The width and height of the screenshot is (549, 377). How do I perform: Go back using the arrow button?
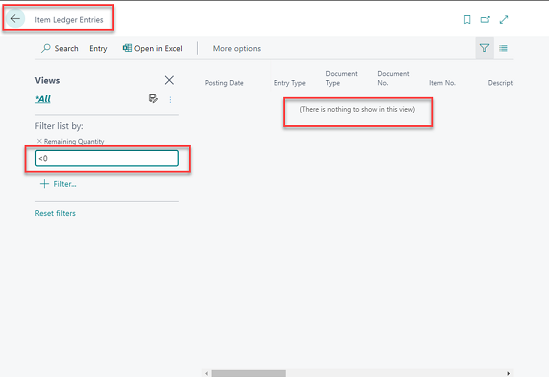tap(15, 19)
